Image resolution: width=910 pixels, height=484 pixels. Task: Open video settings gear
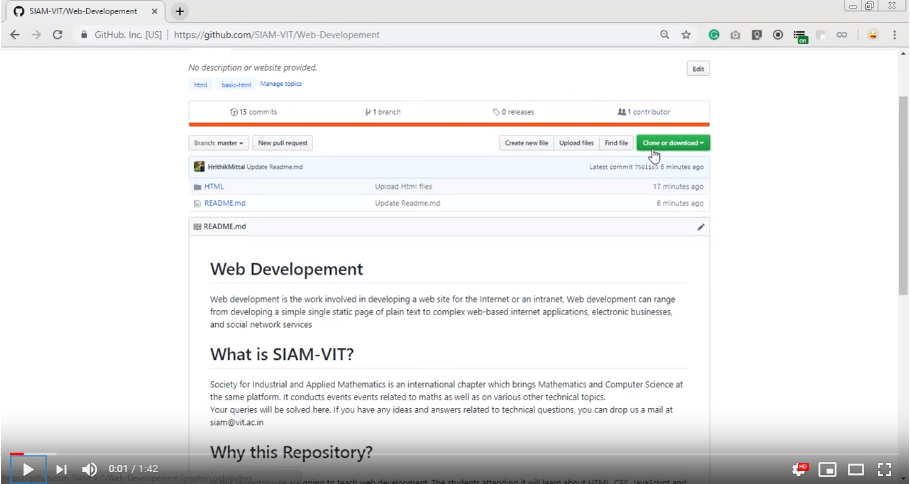(x=800, y=469)
